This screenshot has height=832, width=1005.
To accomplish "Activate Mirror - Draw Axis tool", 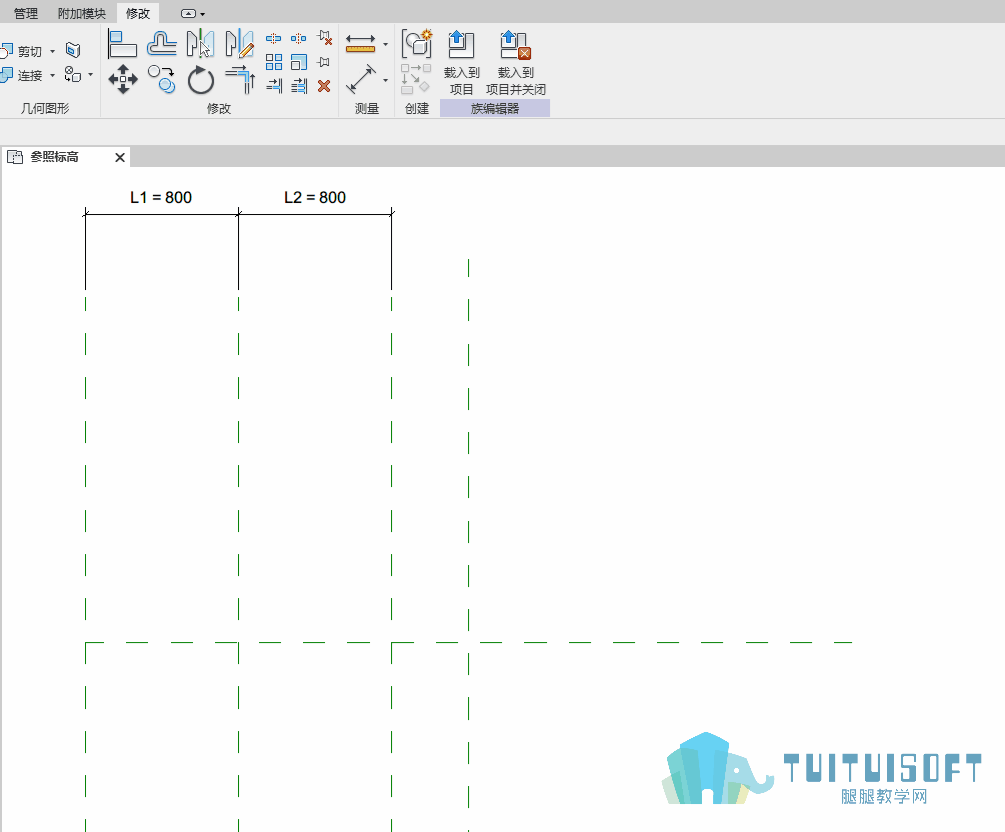I will (x=240, y=44).
